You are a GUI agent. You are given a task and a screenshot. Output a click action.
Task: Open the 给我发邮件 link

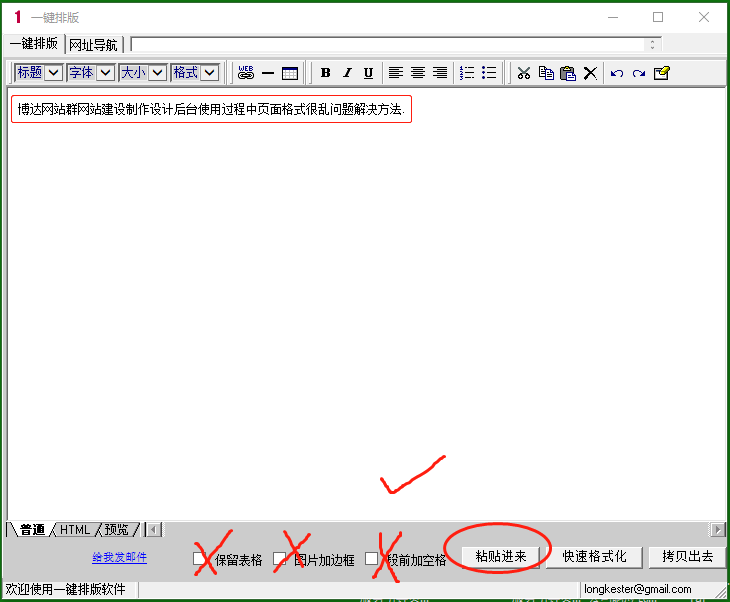tap(119, 558)
